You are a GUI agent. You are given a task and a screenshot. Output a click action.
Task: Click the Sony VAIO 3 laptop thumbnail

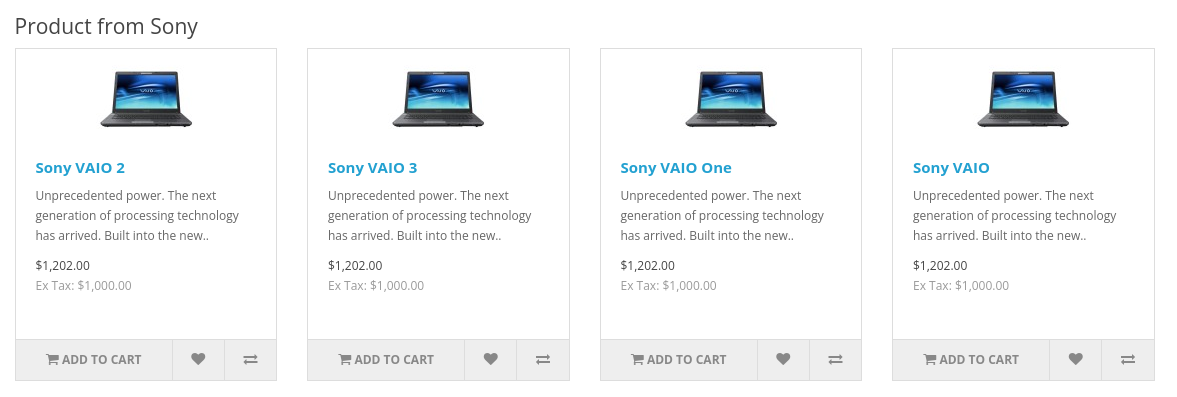pos(438,99)
